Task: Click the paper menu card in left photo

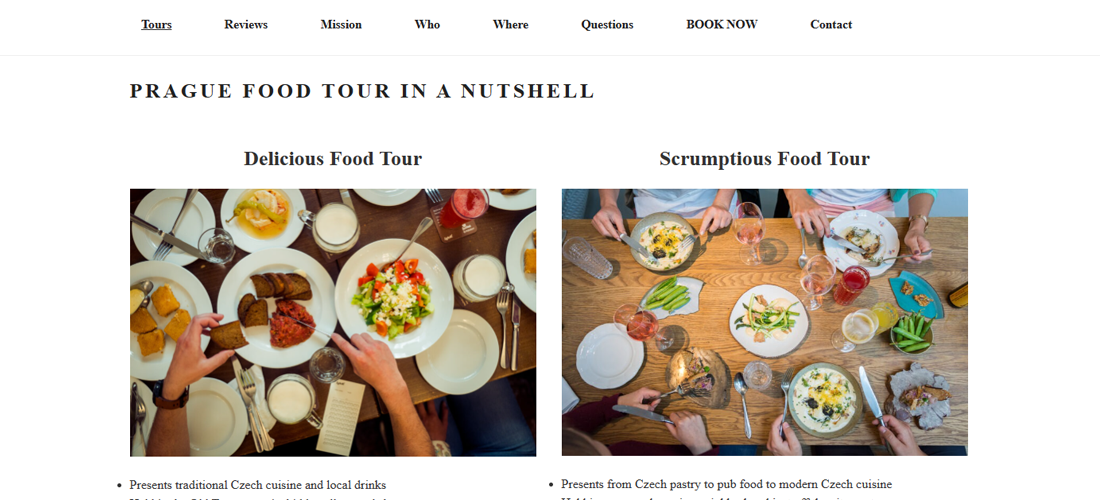Action: tap(340, 416)
